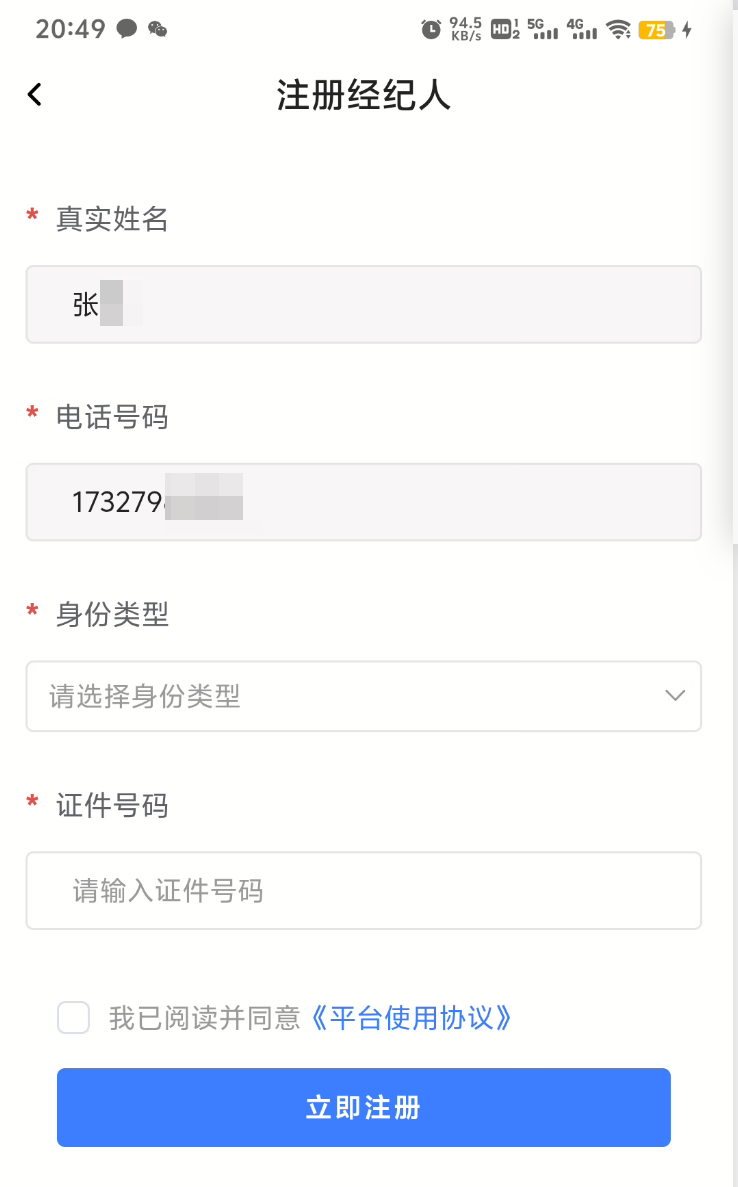Click the 电话号码 phone field
The height and width of the screenshot is (1187, 738).
coord(363,502)
